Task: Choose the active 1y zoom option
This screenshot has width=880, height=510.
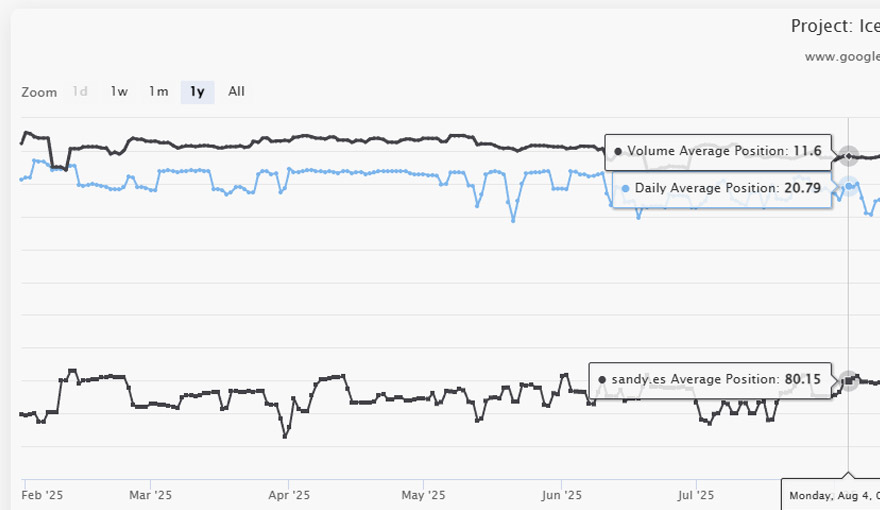Action: 197,92
